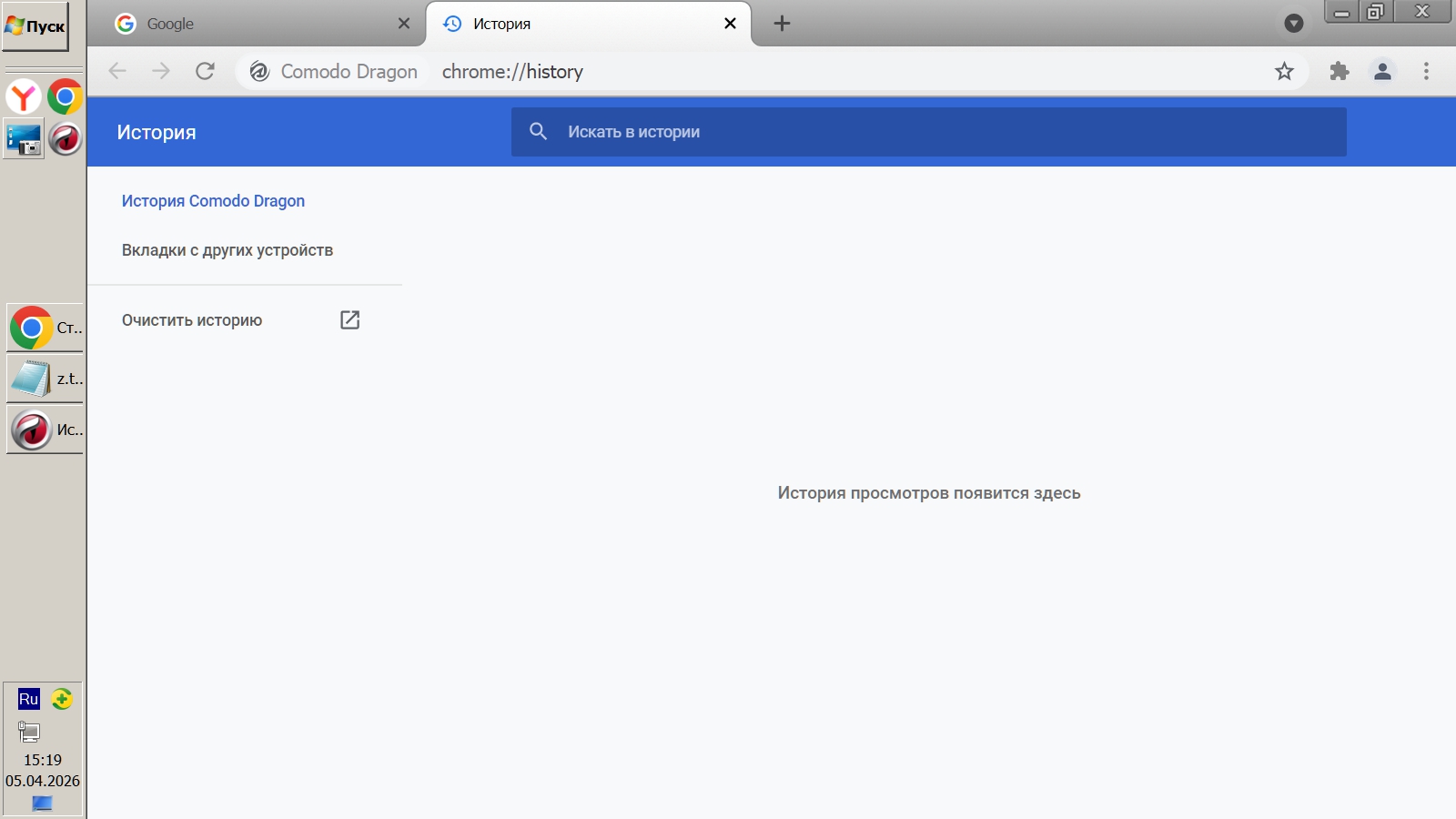Open the Пуск start menu

click(x=35, y=26)
